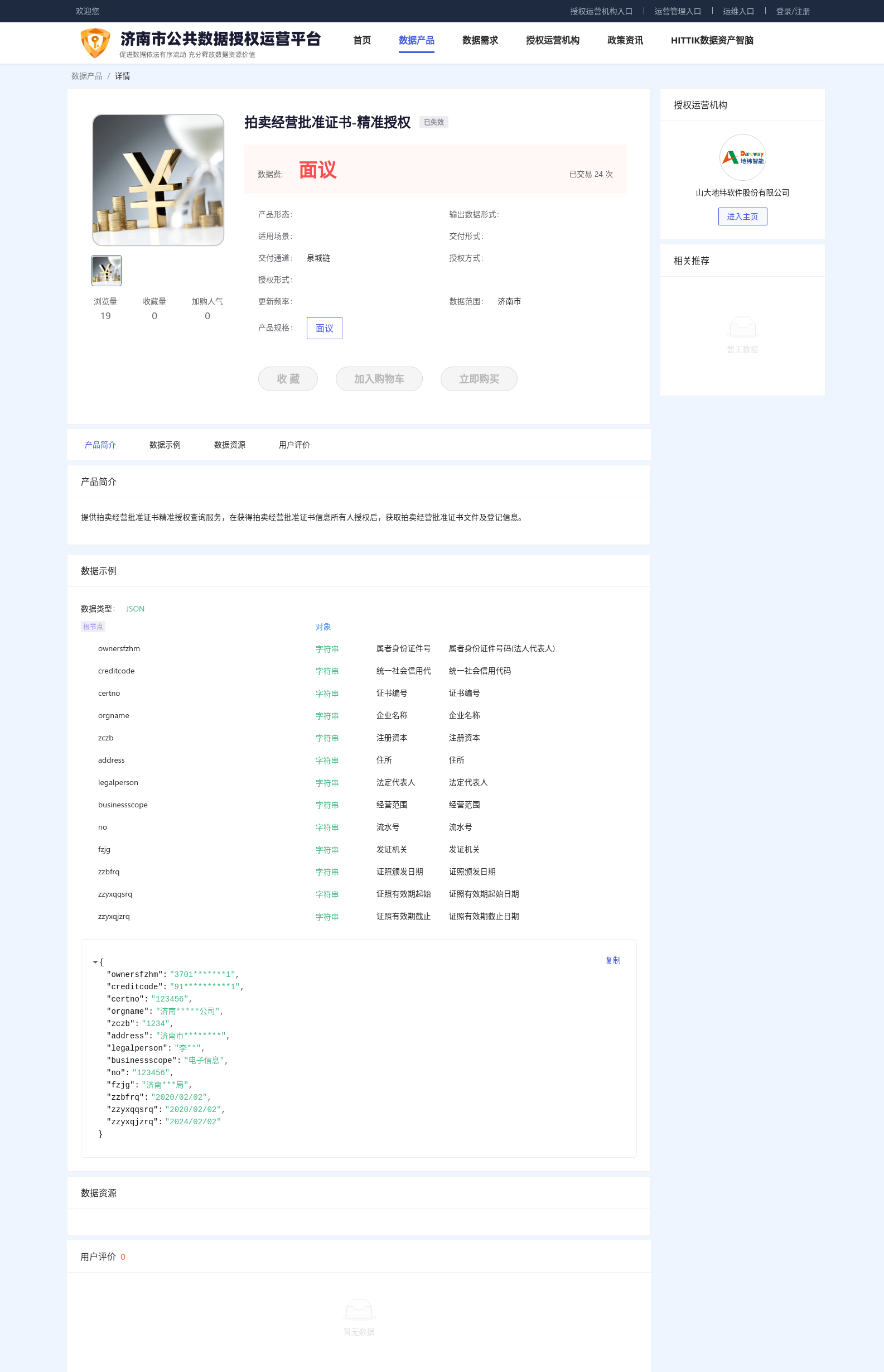
Task: Click 授权运营机构入口 link in top bar
Action: [x=601, y=11]
